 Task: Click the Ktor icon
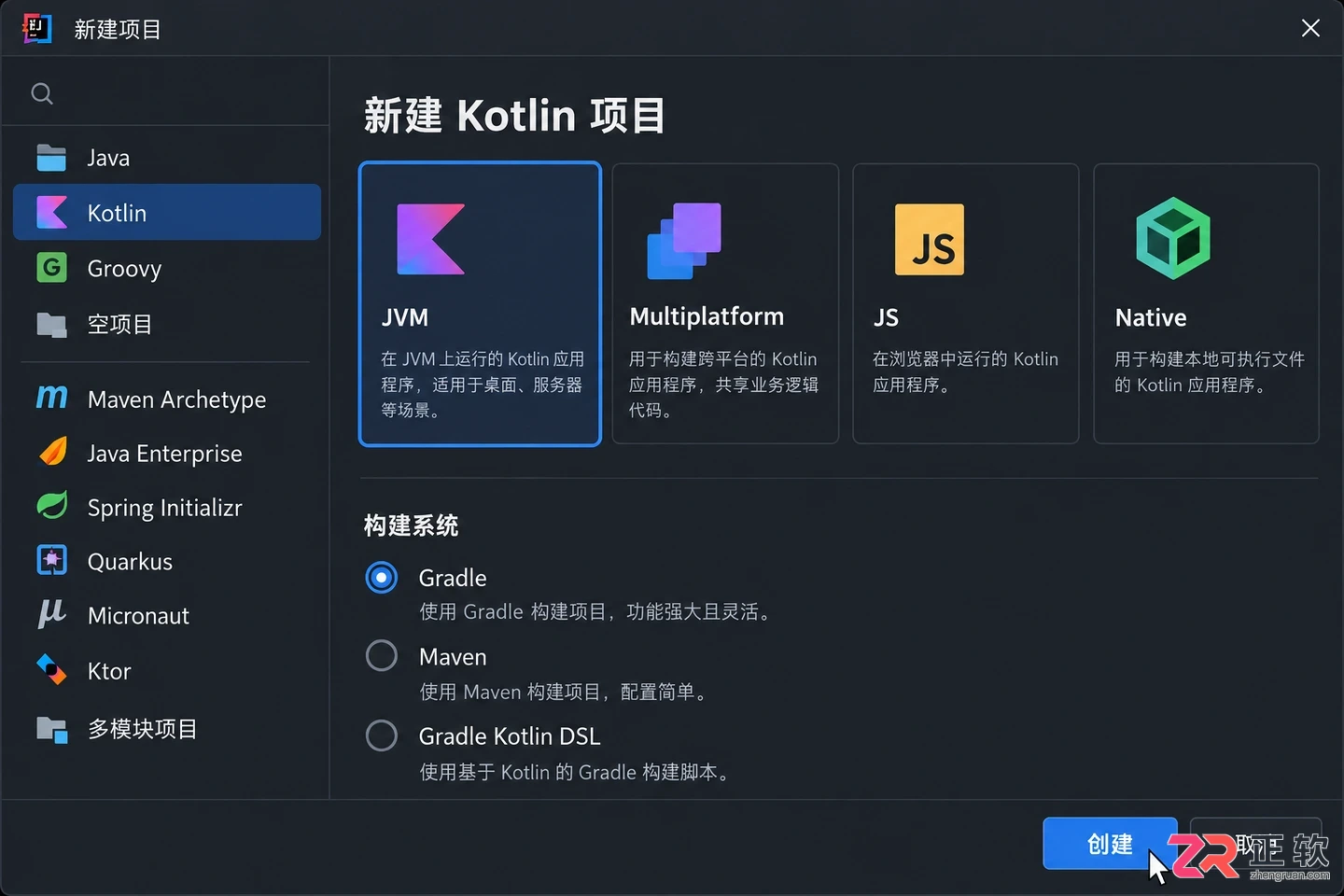click(51, 669)
